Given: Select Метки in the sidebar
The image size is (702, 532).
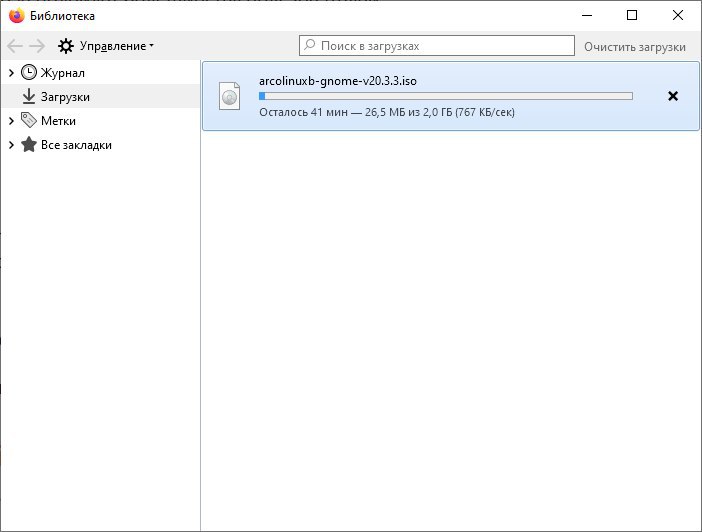Looking at the screenshot, I should point(58,120).
